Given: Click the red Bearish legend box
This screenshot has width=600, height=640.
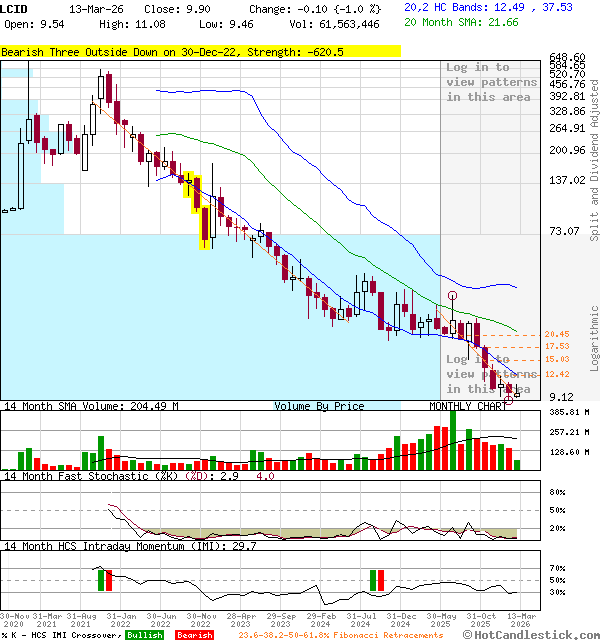Looking at the screenshot, I should [193, 635].
